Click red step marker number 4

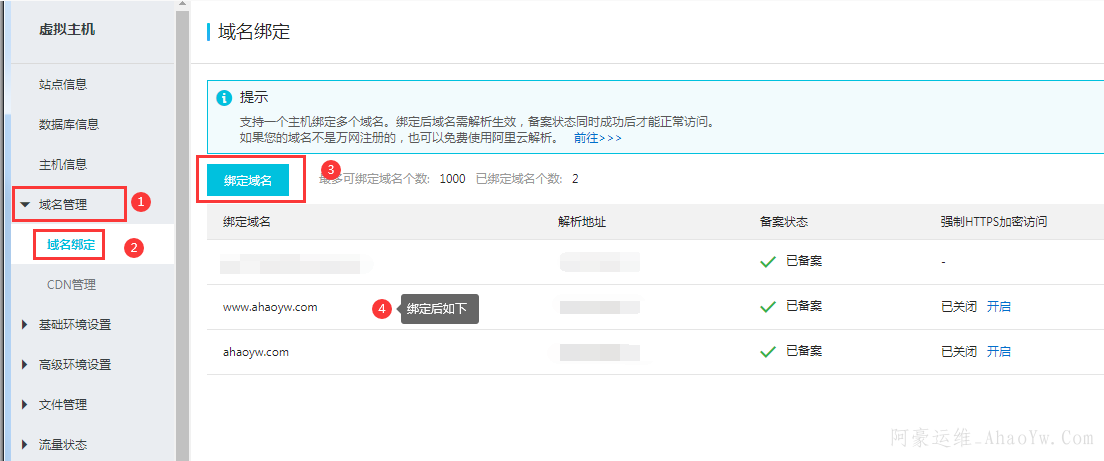(380, 309)
